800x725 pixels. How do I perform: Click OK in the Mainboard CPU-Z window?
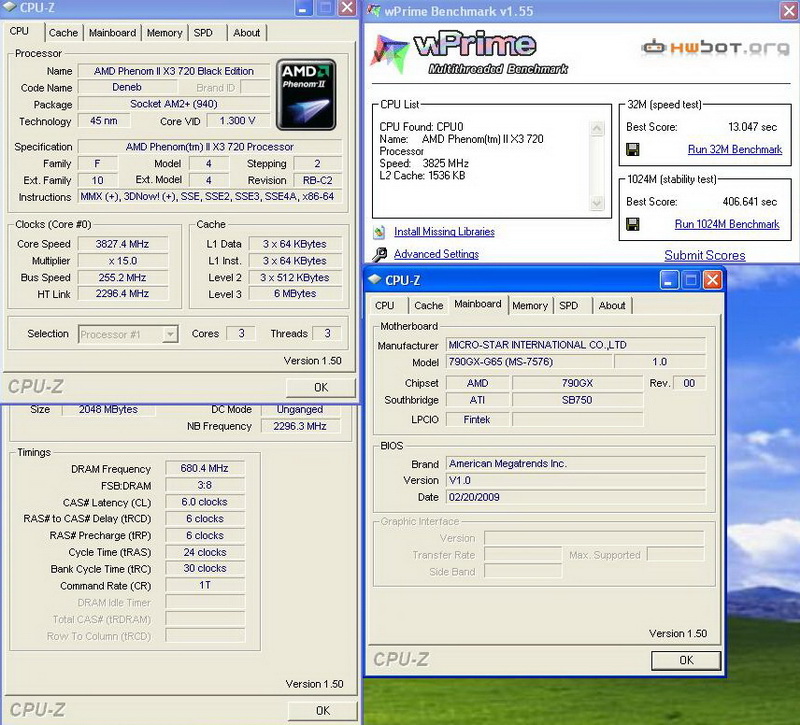686,660
